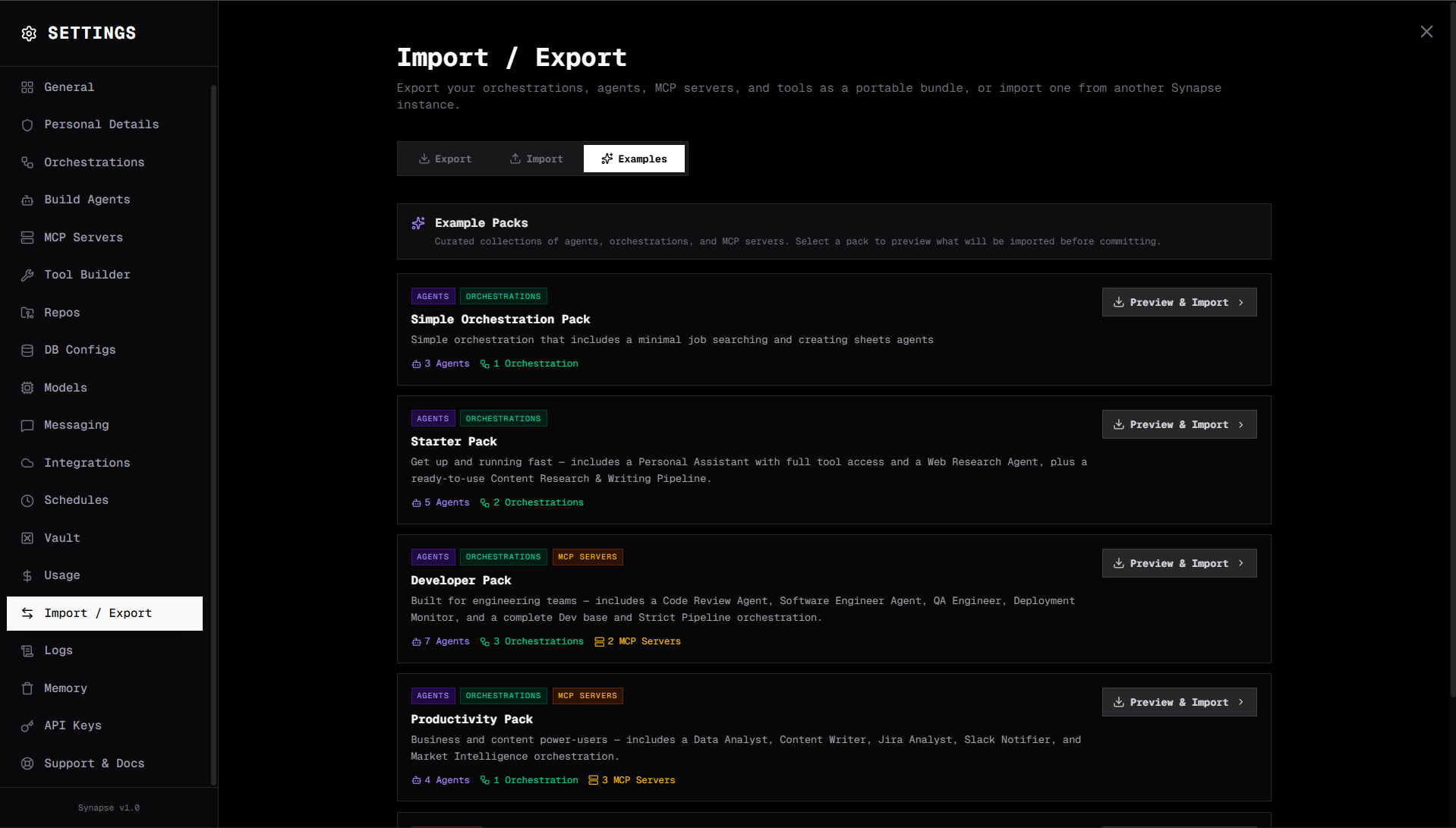Go to Schedules
The image size is (1456, 828).
(105, 500)
